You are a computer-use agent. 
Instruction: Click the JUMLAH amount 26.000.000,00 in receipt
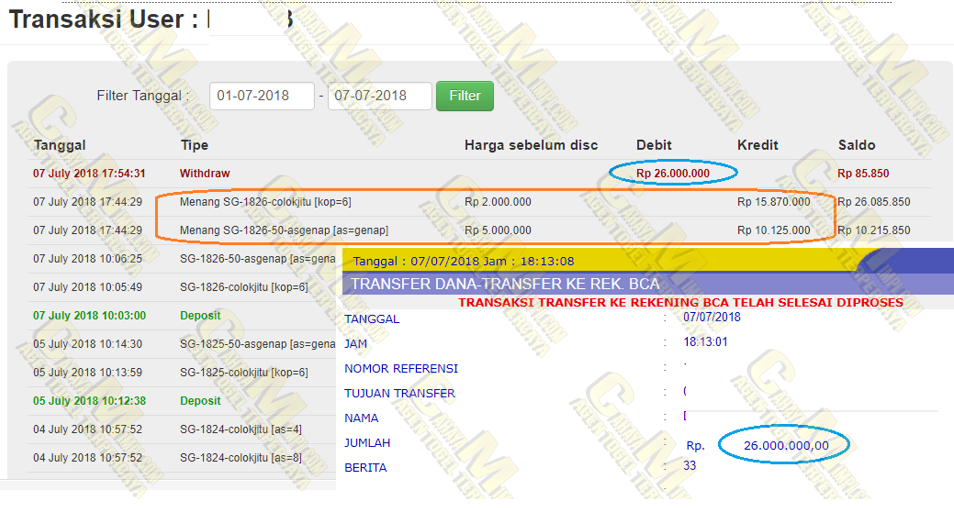click(x=786, y=445)
